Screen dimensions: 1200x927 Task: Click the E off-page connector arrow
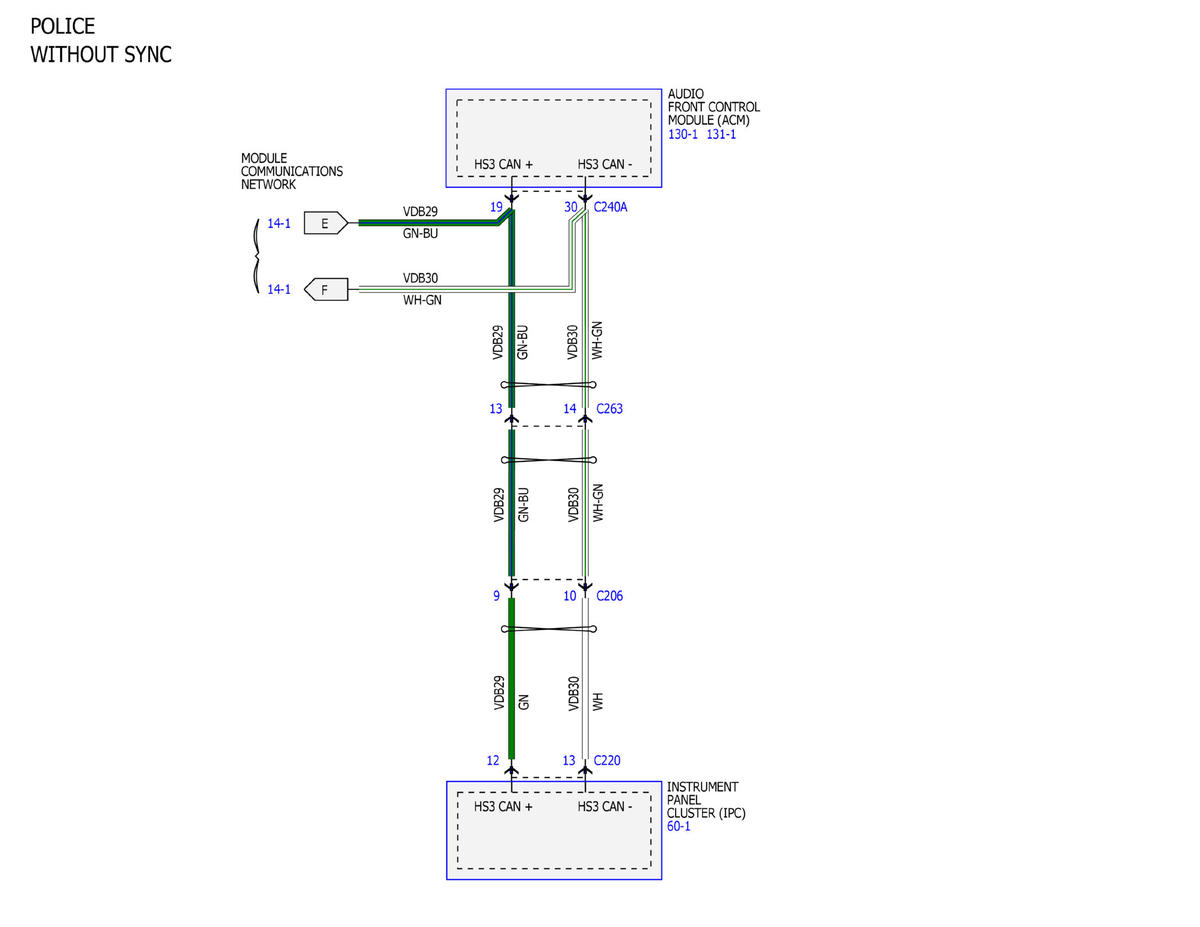coord(325,223)
